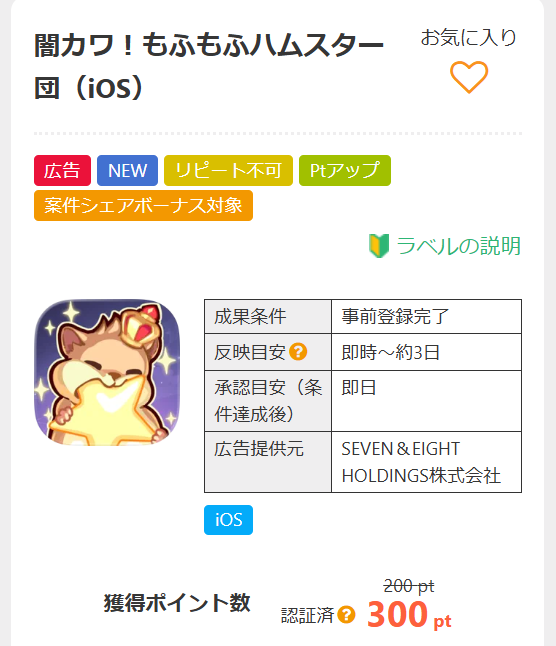Click the Ptアップ green label
Viewport: 556px width, 646px height.
(345, 171)
